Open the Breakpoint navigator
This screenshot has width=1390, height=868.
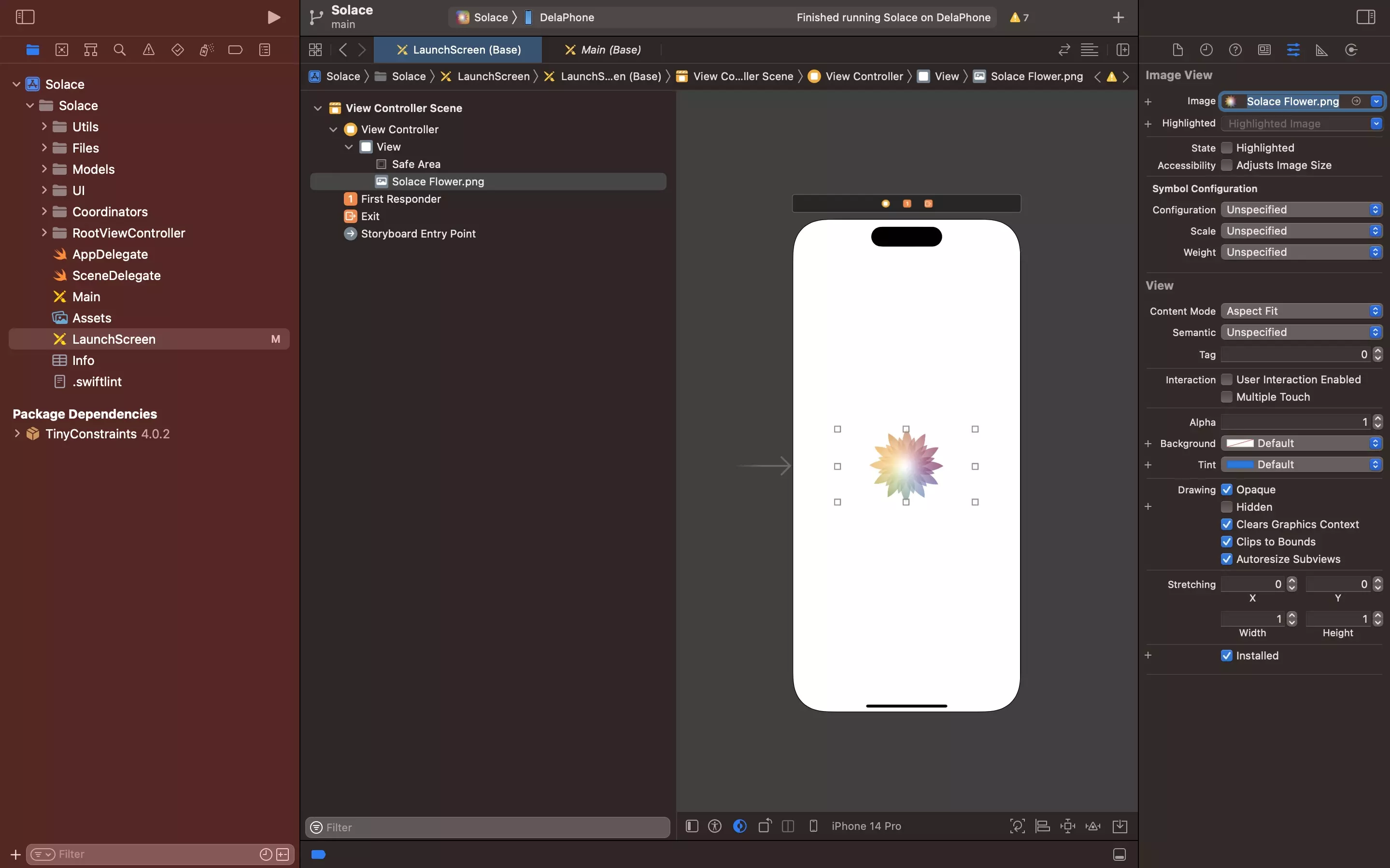click(x=235, y=50)
